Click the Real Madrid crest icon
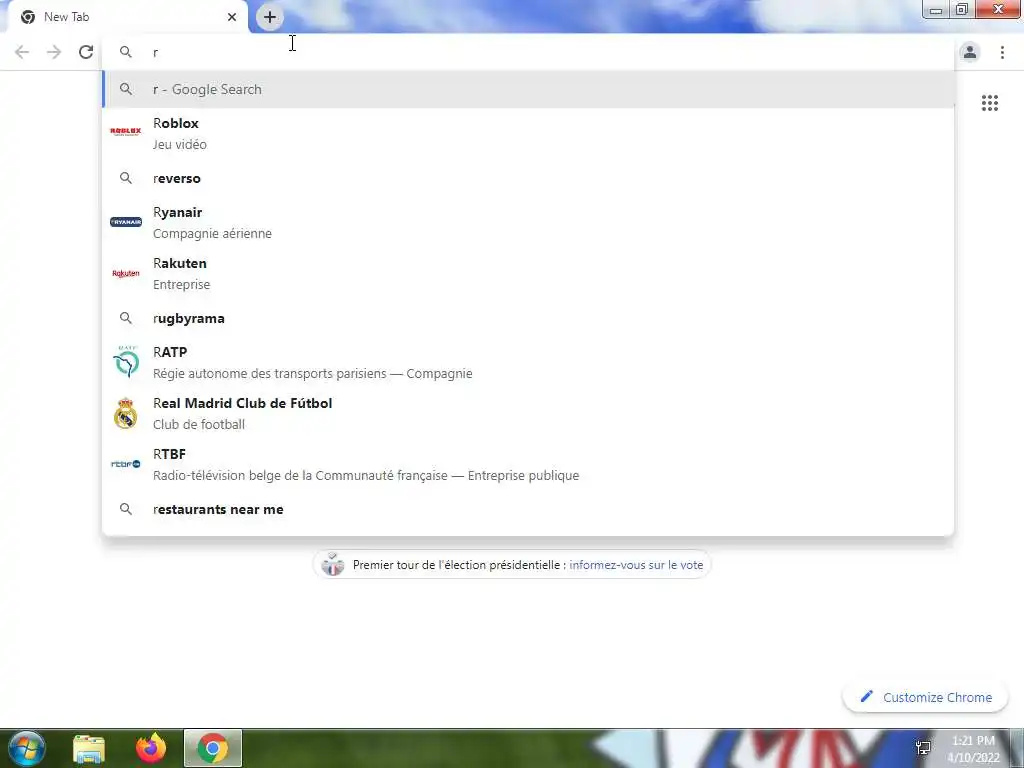The height and width of the screenshot is (768, 1024). 125,413
